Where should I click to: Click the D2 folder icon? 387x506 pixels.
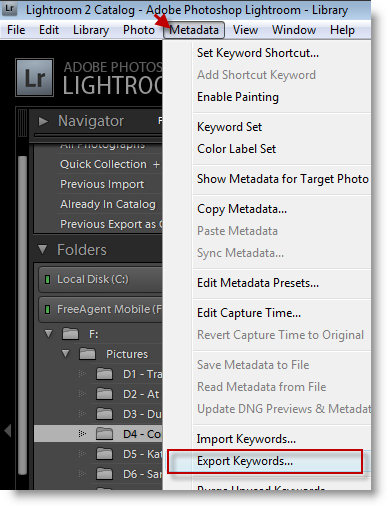pos(104,394)
